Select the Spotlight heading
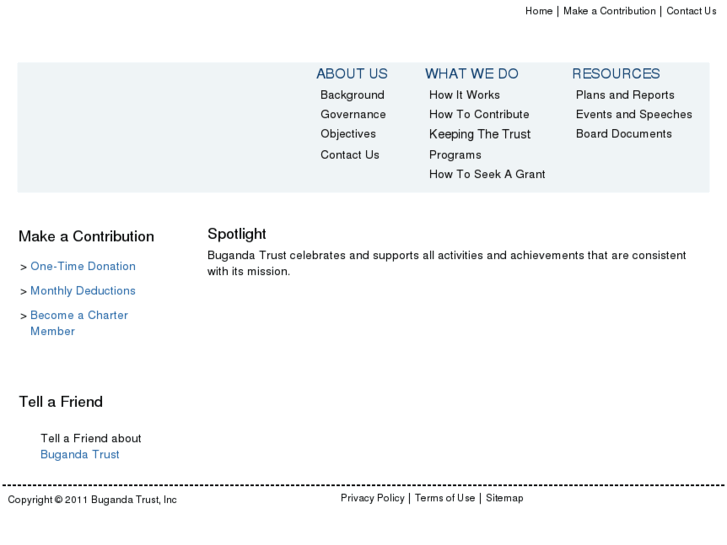This screenshot has width=727, height=545. pyautogui.click(x=236, y=234)
